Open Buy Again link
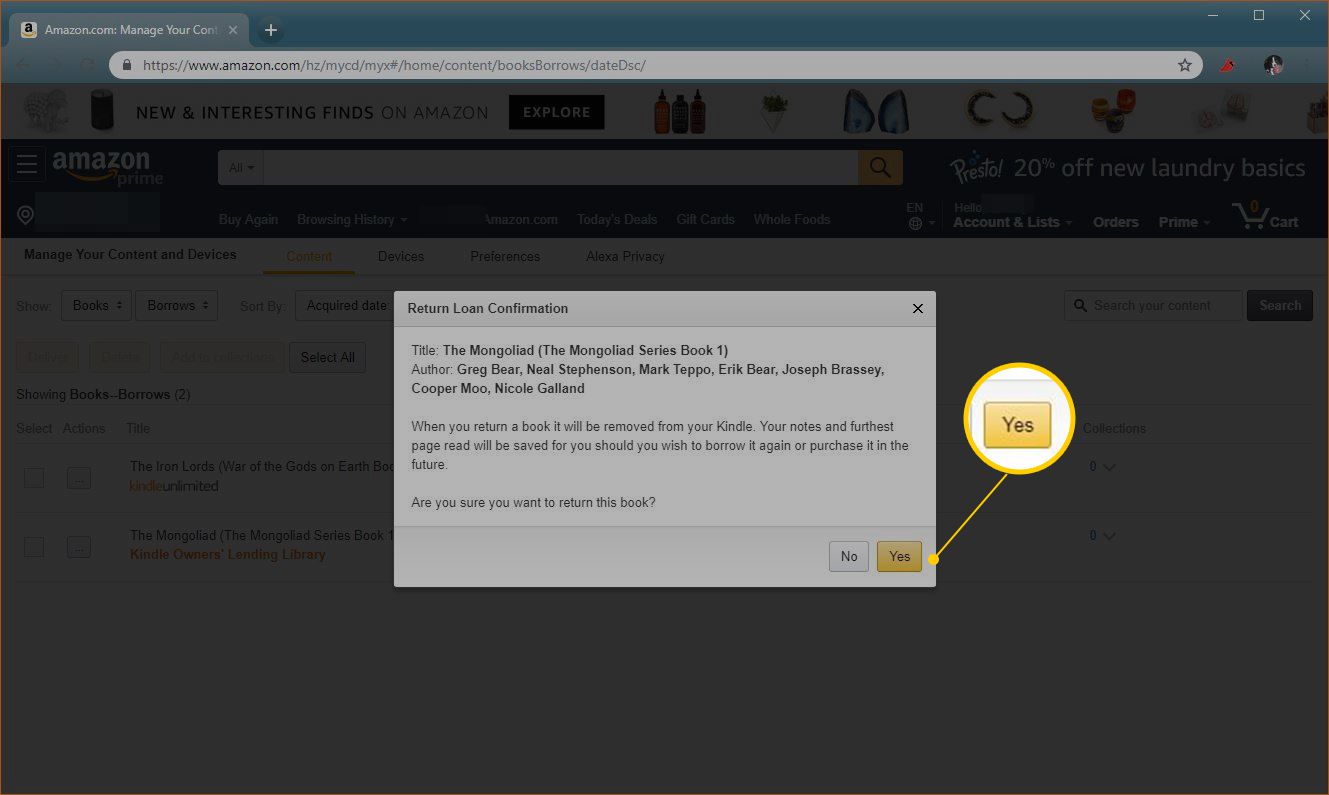The height and width of the screenshot is (795, 1329). [248, 220]
